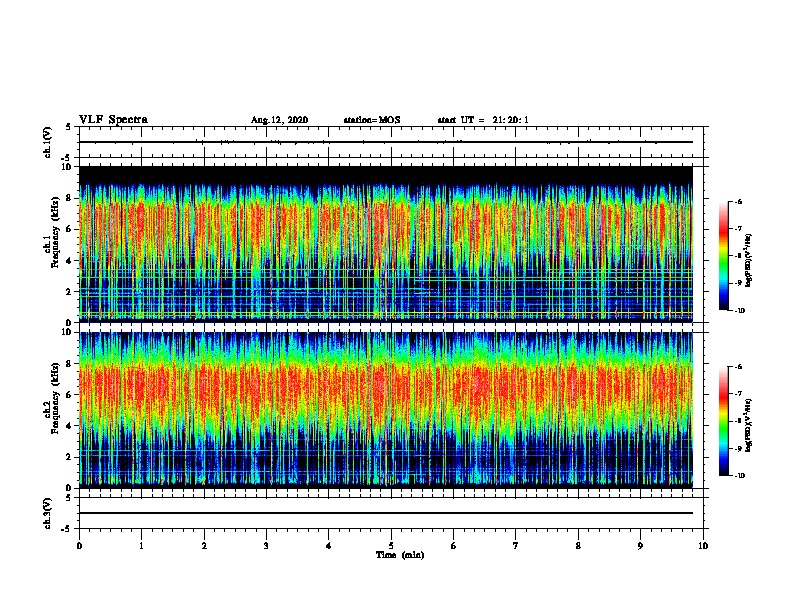Click the ch.2 frequency axis "4" tick label
Screen dimensions: 792x612
tap(69, 426)
